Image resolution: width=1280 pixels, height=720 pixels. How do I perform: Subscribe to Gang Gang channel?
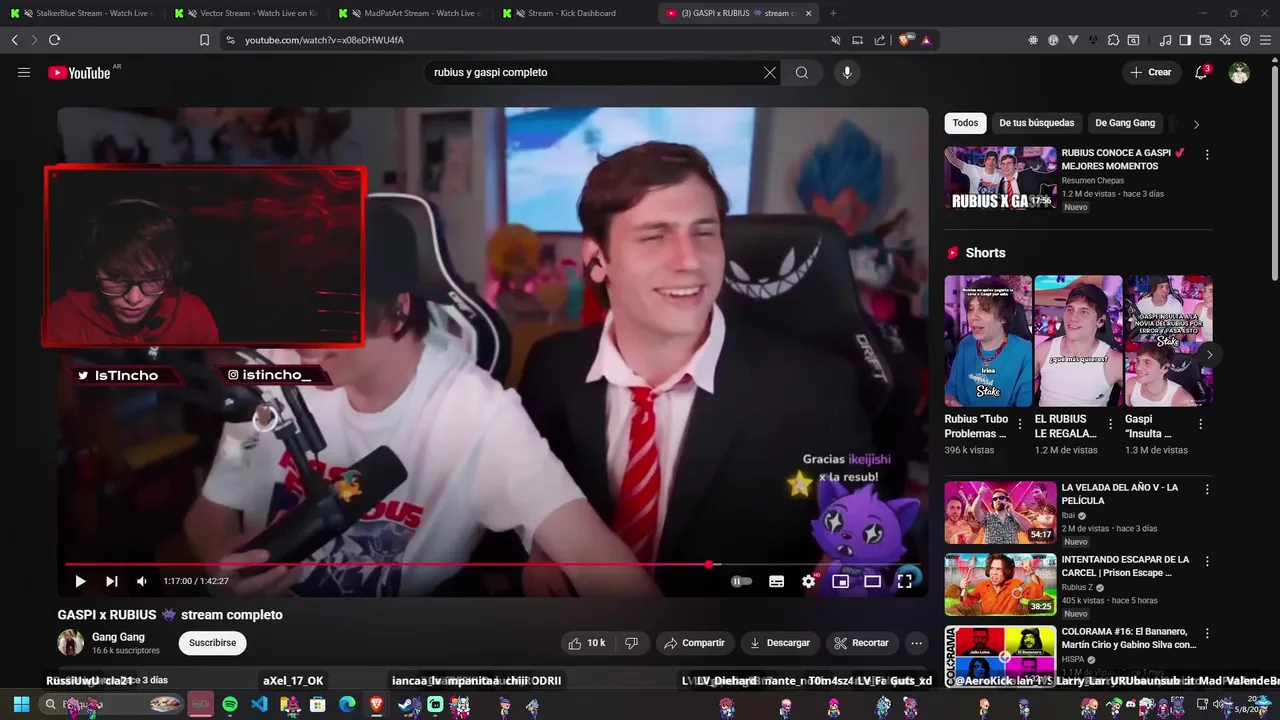[x=213, y=643]
